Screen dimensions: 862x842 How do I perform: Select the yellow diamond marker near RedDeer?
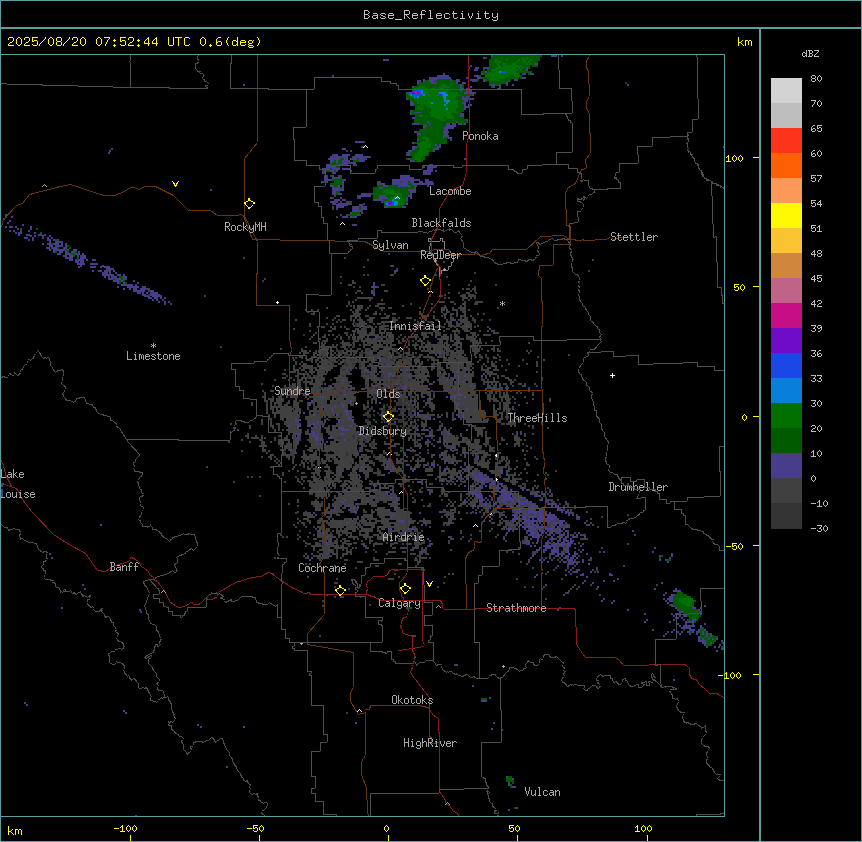tap(426, 281)
